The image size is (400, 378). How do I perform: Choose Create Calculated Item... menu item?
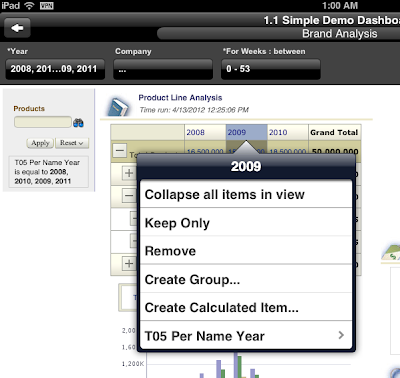click(246, 307)
